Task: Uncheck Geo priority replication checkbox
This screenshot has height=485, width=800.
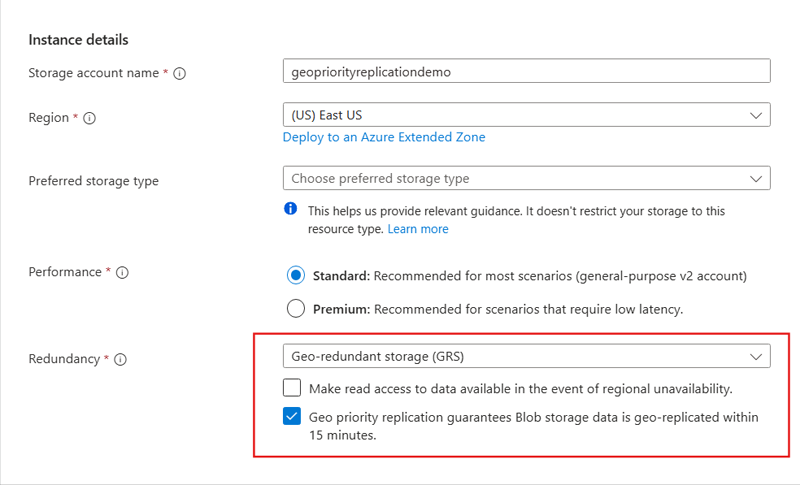Action: coord(292,417)
